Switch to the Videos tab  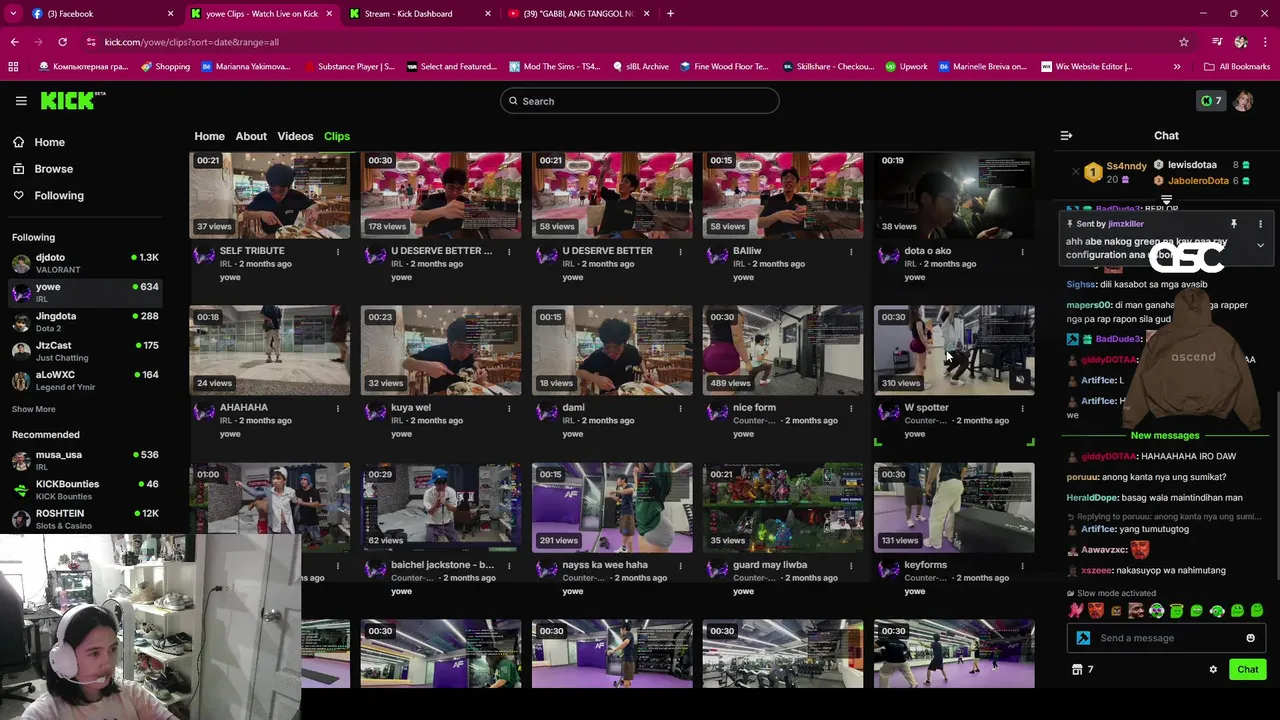pos(295,136)
